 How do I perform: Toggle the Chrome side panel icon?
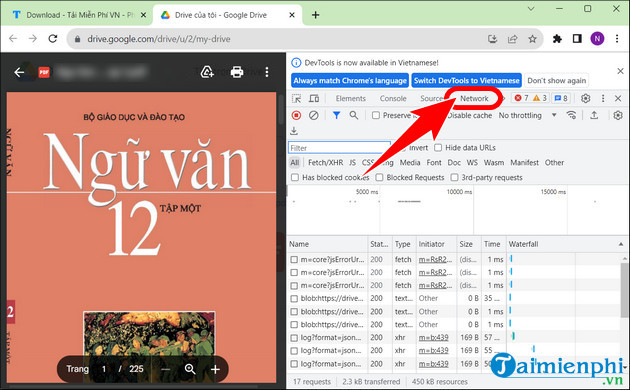[x=577, y=39]
